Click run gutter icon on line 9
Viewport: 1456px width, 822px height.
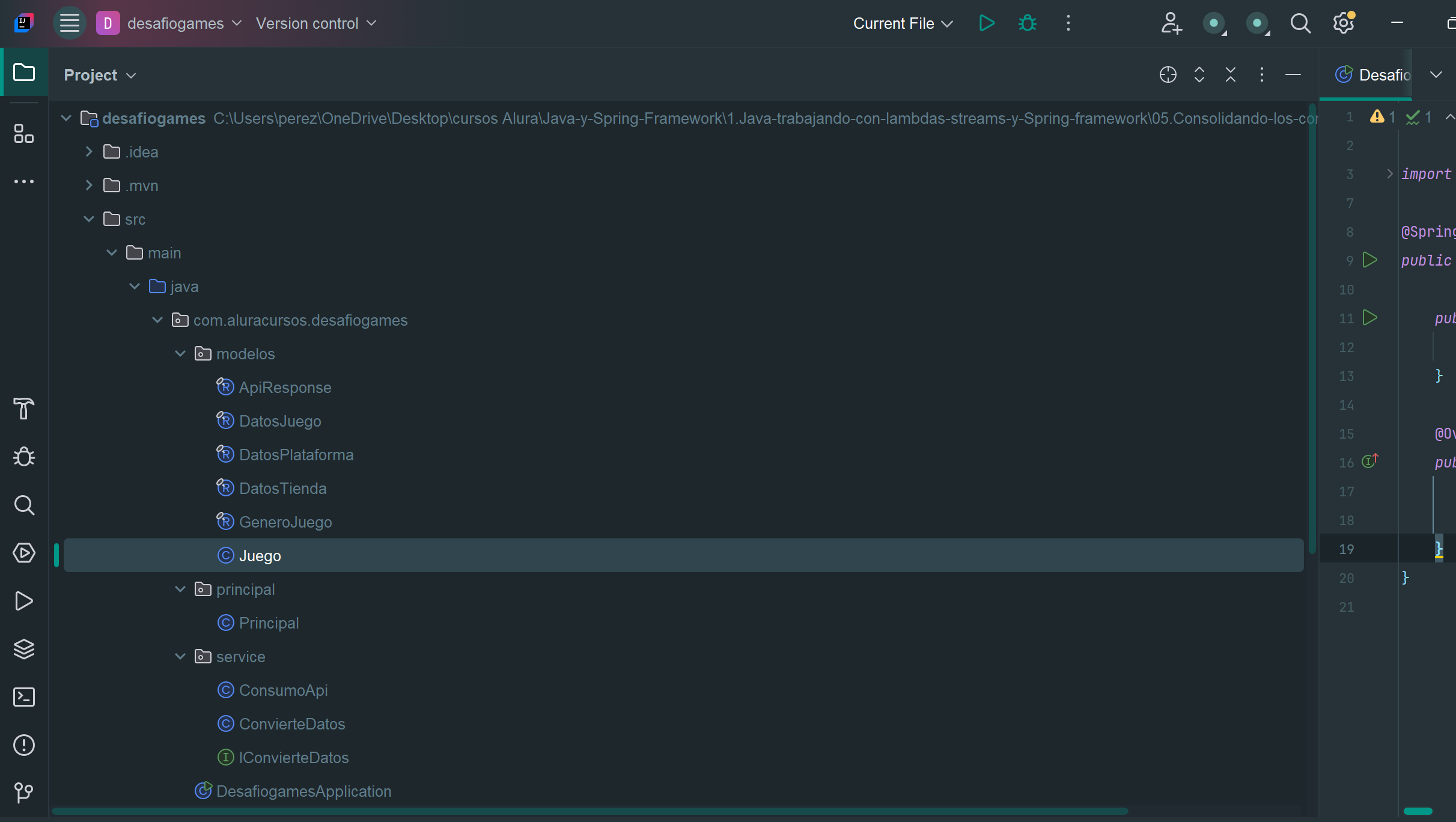click(1369, 260)
